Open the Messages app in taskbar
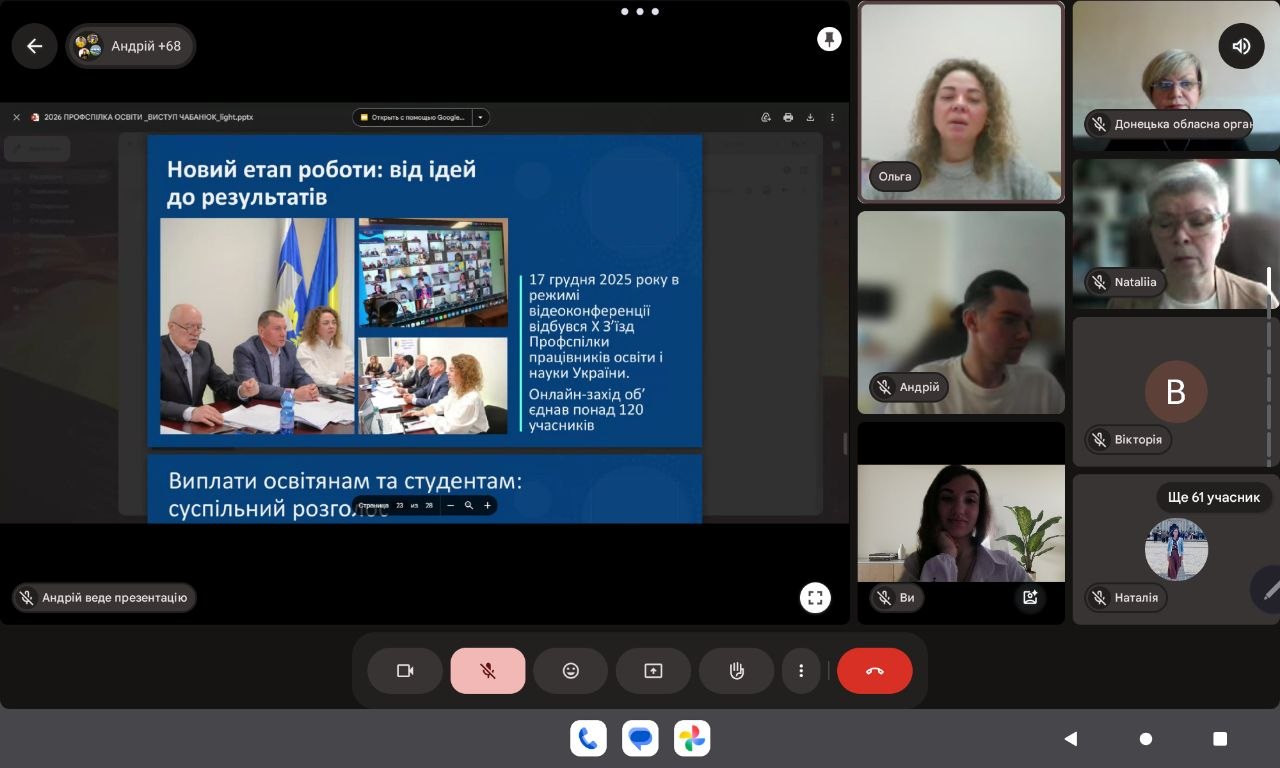The width and height of the screenshot is (1280, 768). tap(640, 739)
